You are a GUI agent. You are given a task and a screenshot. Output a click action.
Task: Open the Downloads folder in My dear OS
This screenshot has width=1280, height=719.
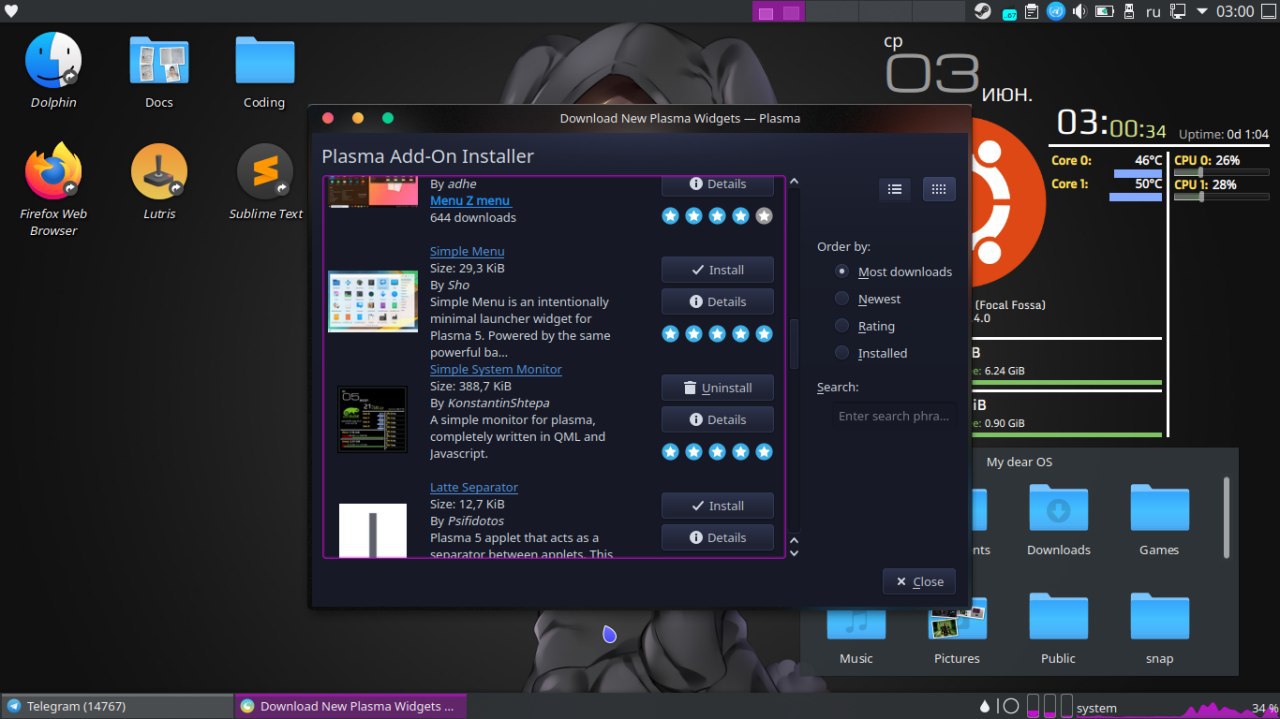pos(1058,520)
